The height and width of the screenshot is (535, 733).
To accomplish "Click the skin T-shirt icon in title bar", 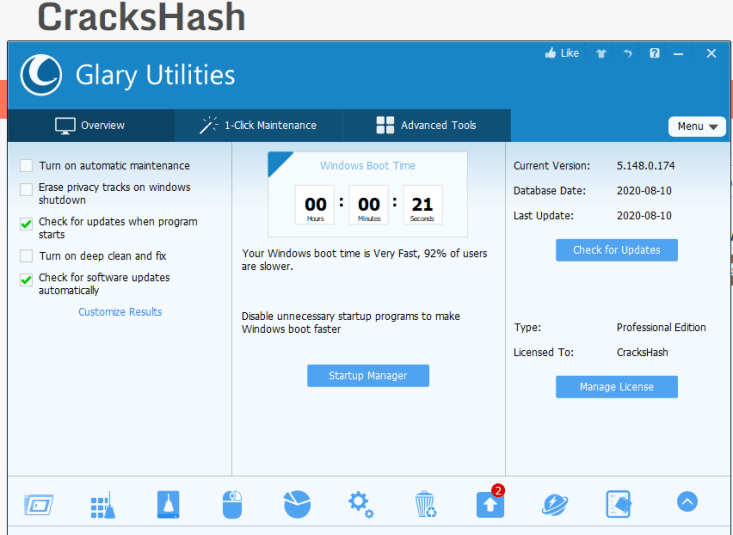I will click(x=601, y=54).
